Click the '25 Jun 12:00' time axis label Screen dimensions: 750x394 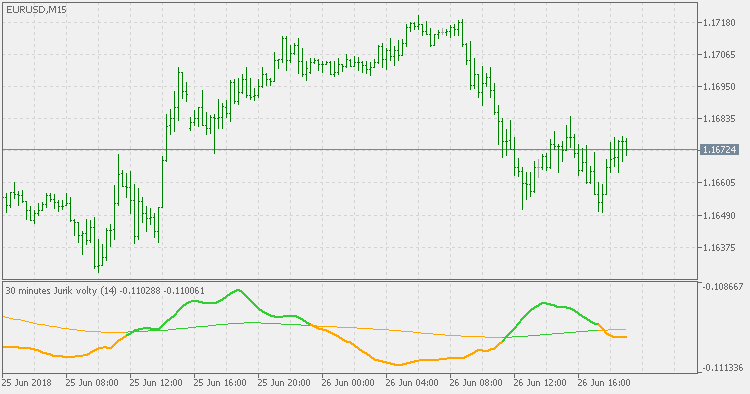pyautogui.click(x=156, y=383)
